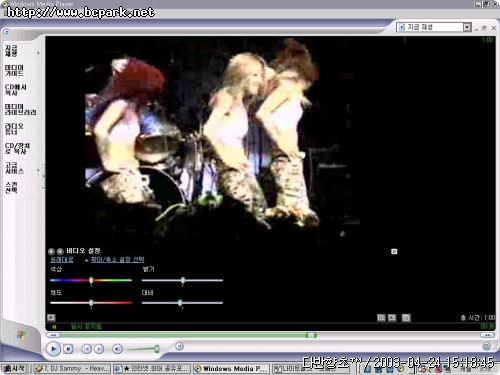Click the 시간: 1:00 text

(481, 317)
